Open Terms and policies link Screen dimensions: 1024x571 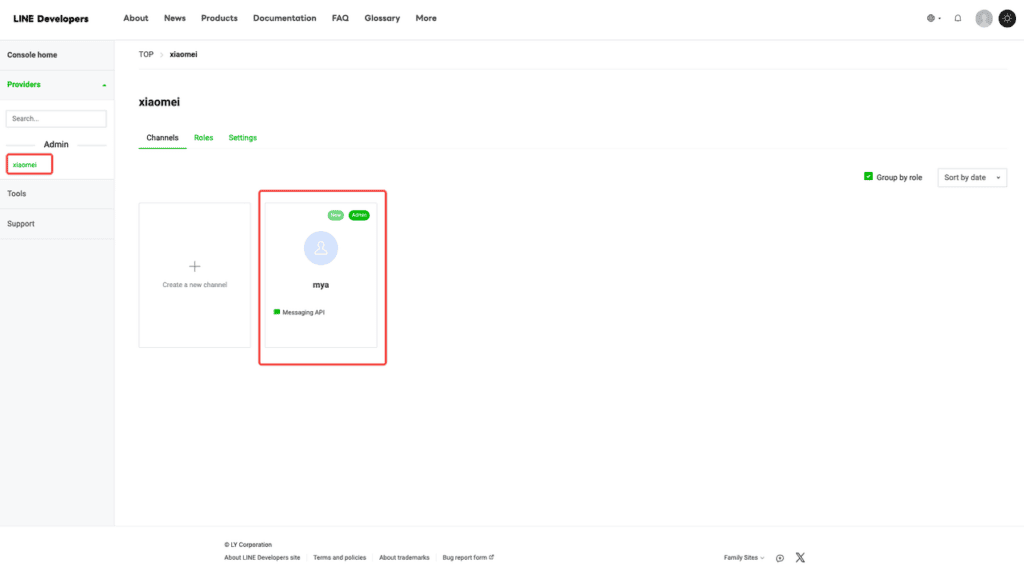[x=340, y=558]
